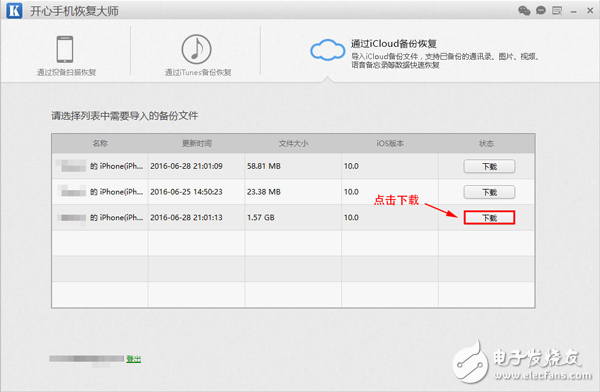This screenshot has height=392, width=600.
Task: Open the WeChat icon in title bar
Action: (524, 10)
